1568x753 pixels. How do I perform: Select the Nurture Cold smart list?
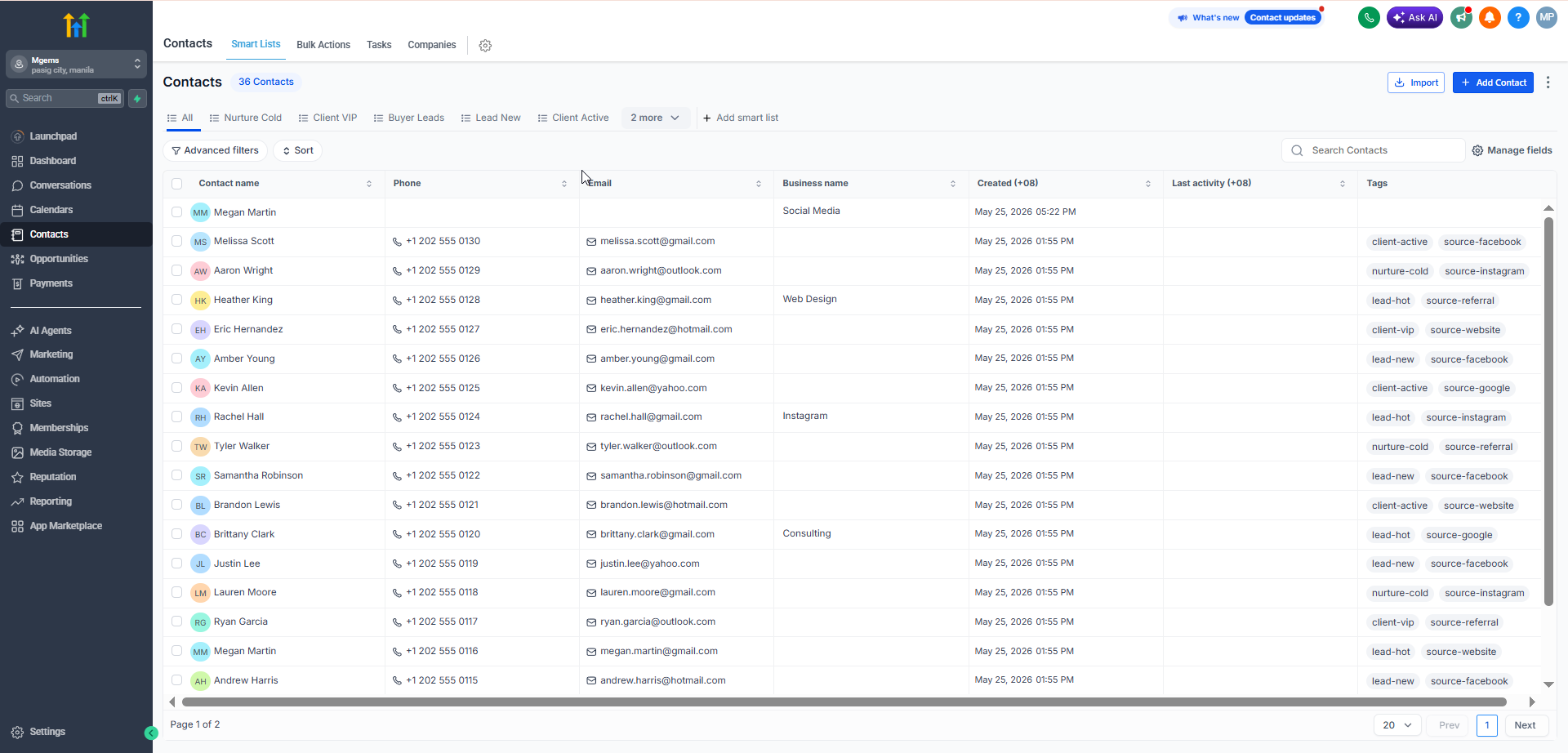tap(246, 118)
